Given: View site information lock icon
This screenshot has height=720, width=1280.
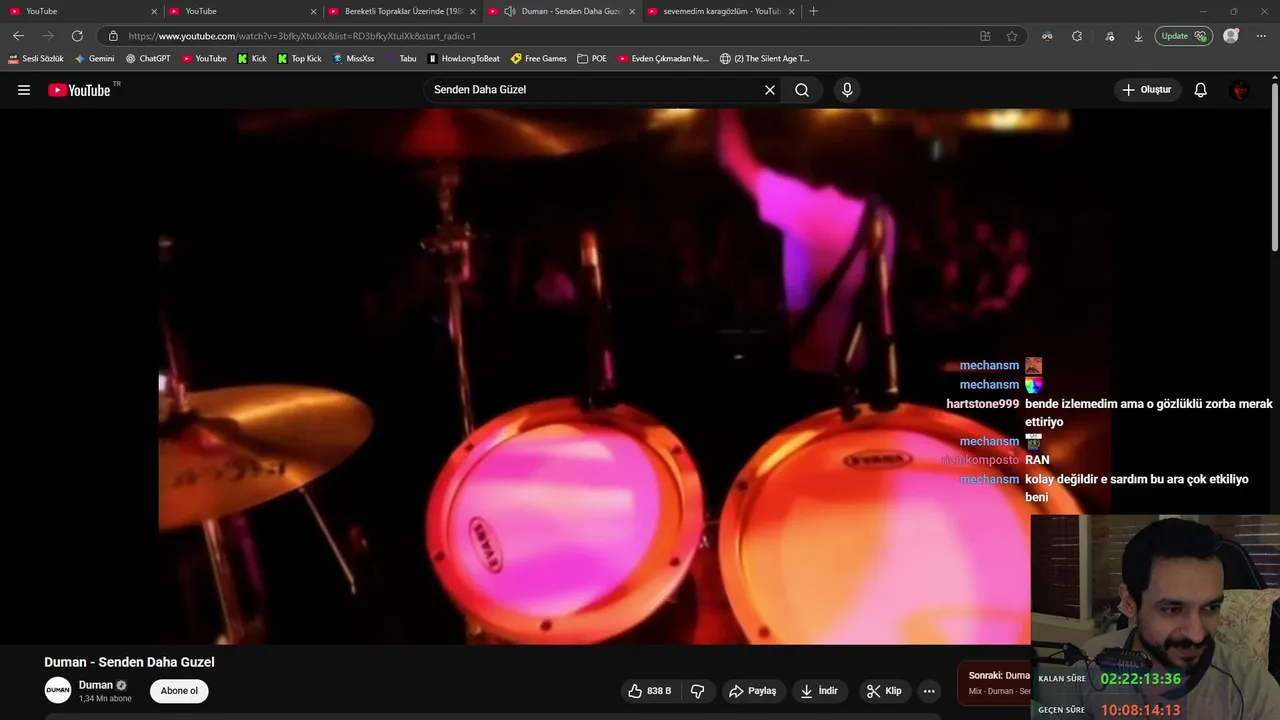Looking at the screenshot, I should coord(113,36).
